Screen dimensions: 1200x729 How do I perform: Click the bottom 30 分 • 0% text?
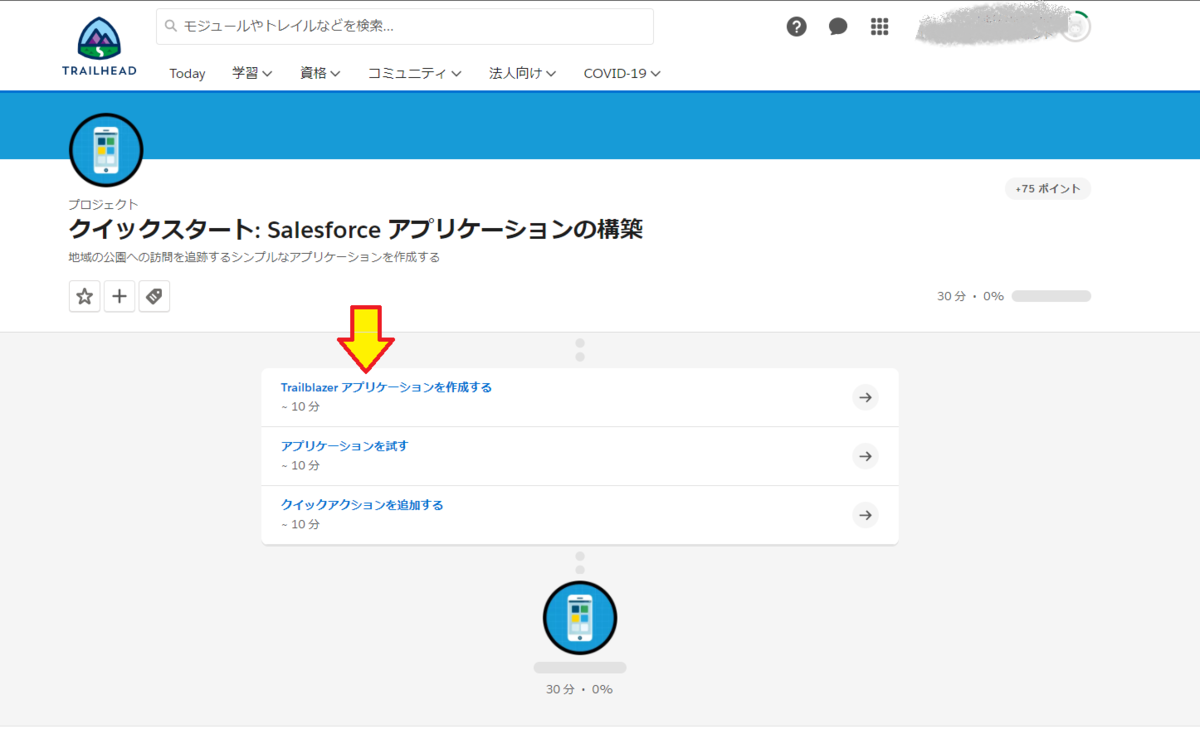[579, 689]
